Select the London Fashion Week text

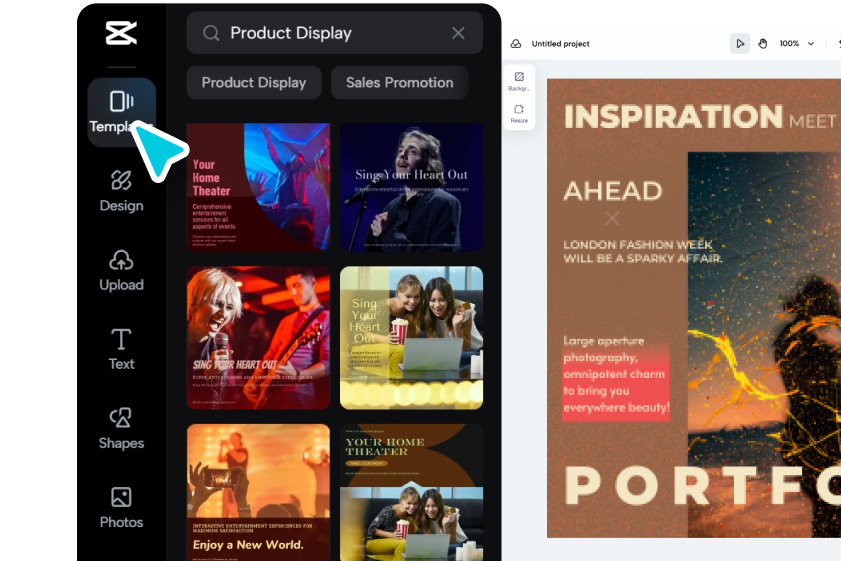(643, 252)
